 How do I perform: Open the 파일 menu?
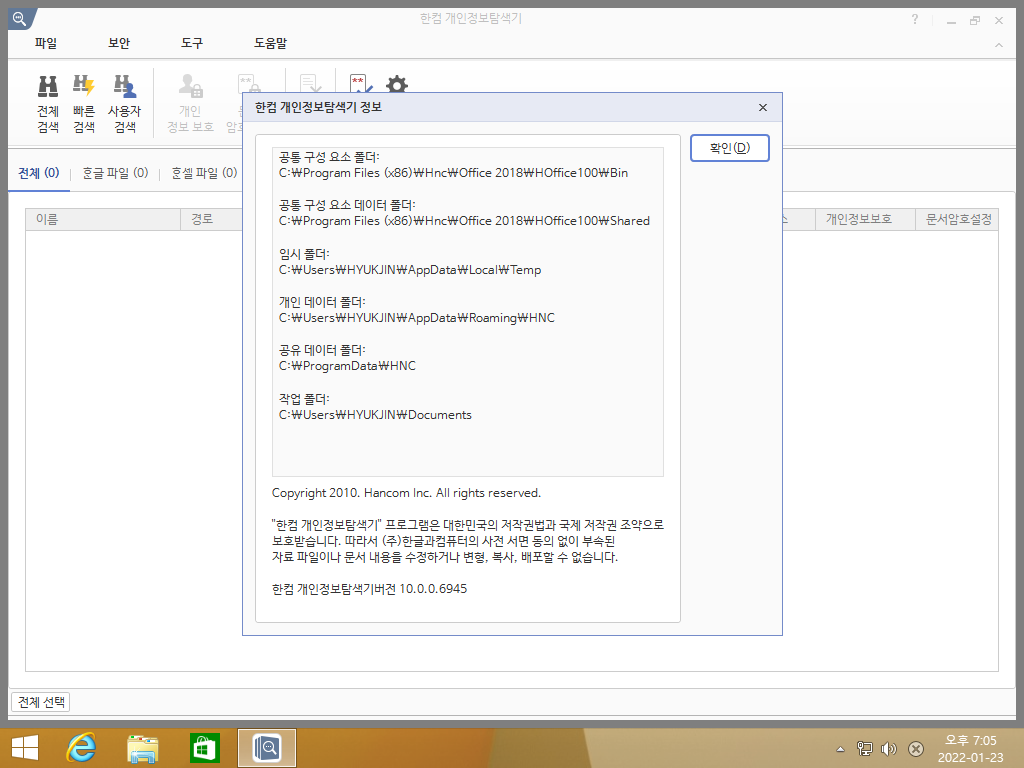click(46, 43)
